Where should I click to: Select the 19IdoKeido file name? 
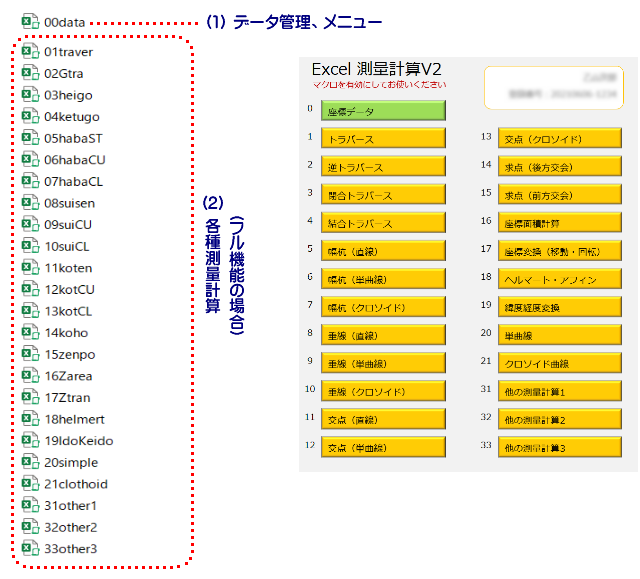tap(78, 441)
